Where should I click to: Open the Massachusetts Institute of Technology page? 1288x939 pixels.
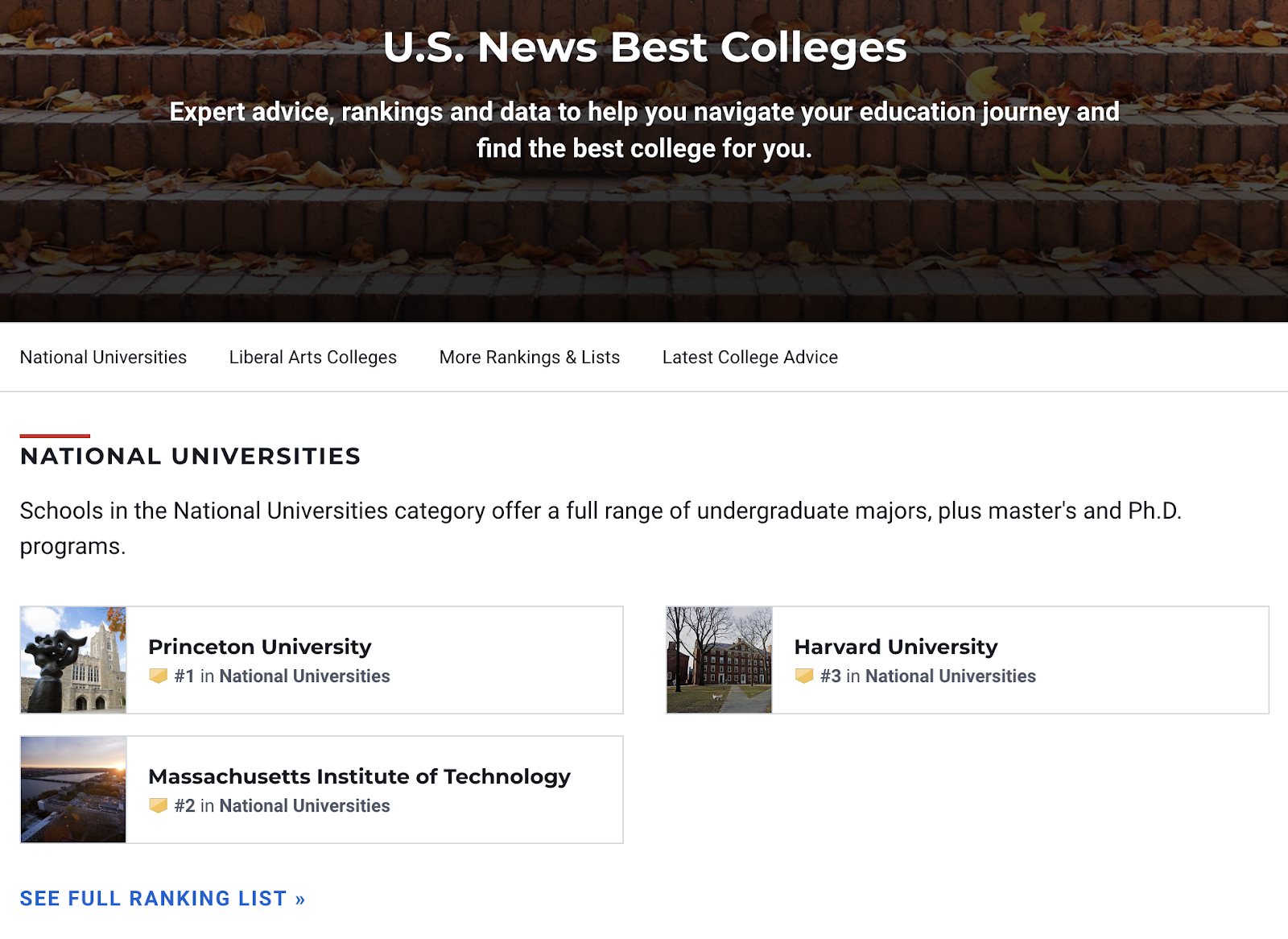359,776
